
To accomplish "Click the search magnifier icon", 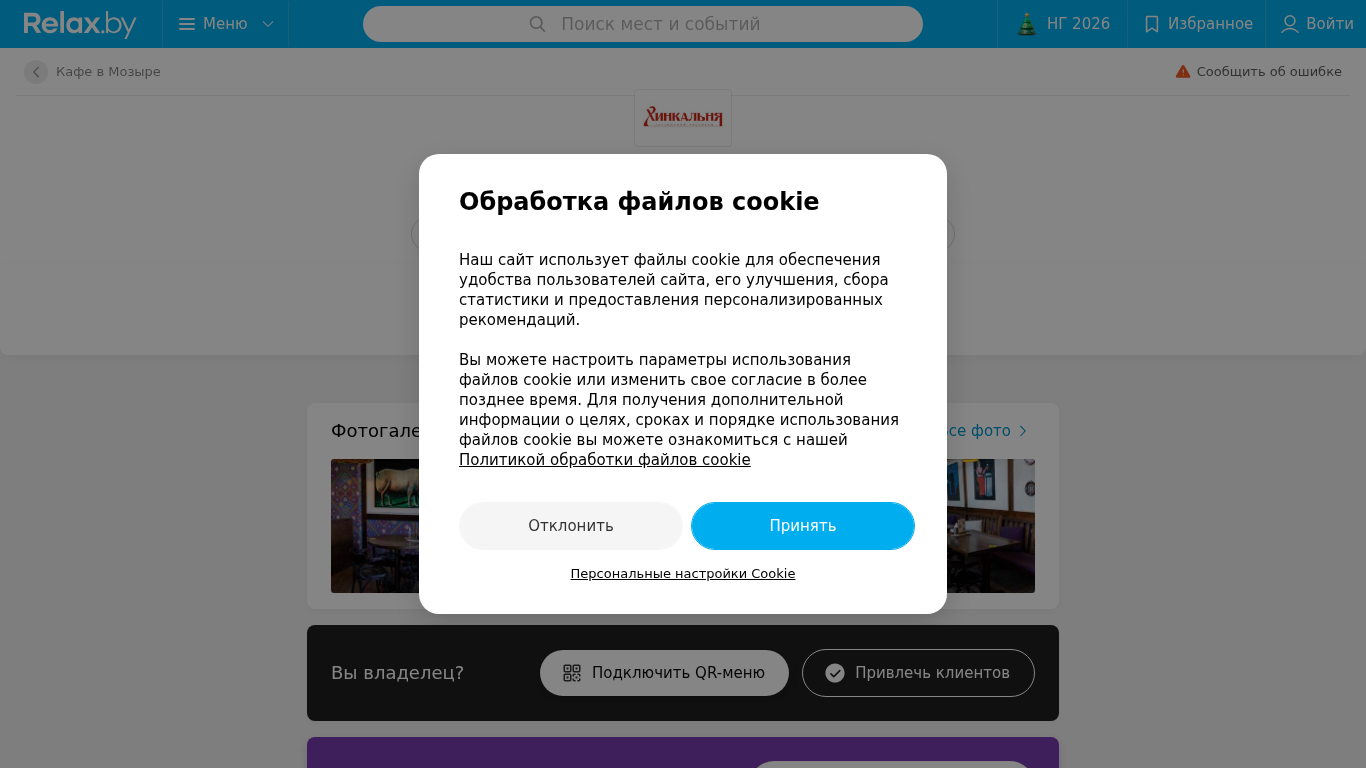I will coord(537,24).
